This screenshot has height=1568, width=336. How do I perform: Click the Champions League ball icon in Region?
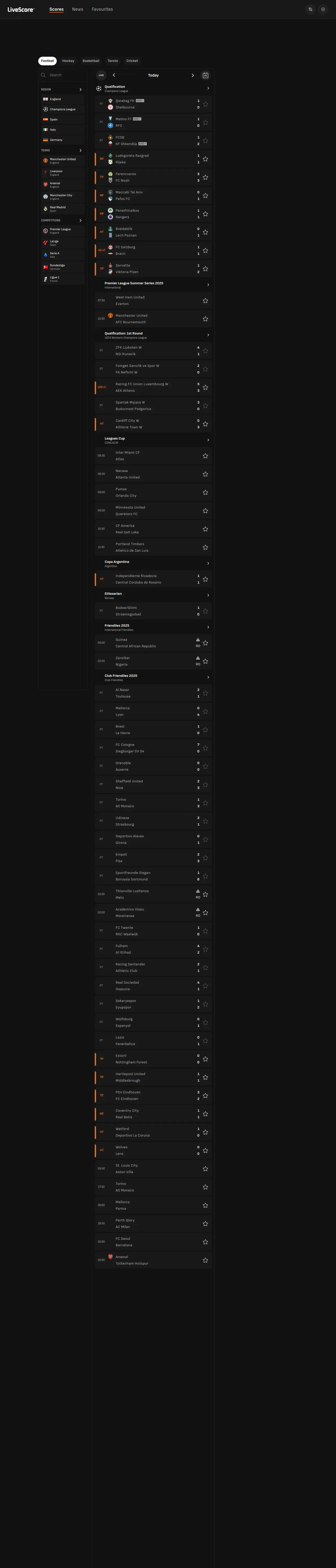click(x=45, y=109)
